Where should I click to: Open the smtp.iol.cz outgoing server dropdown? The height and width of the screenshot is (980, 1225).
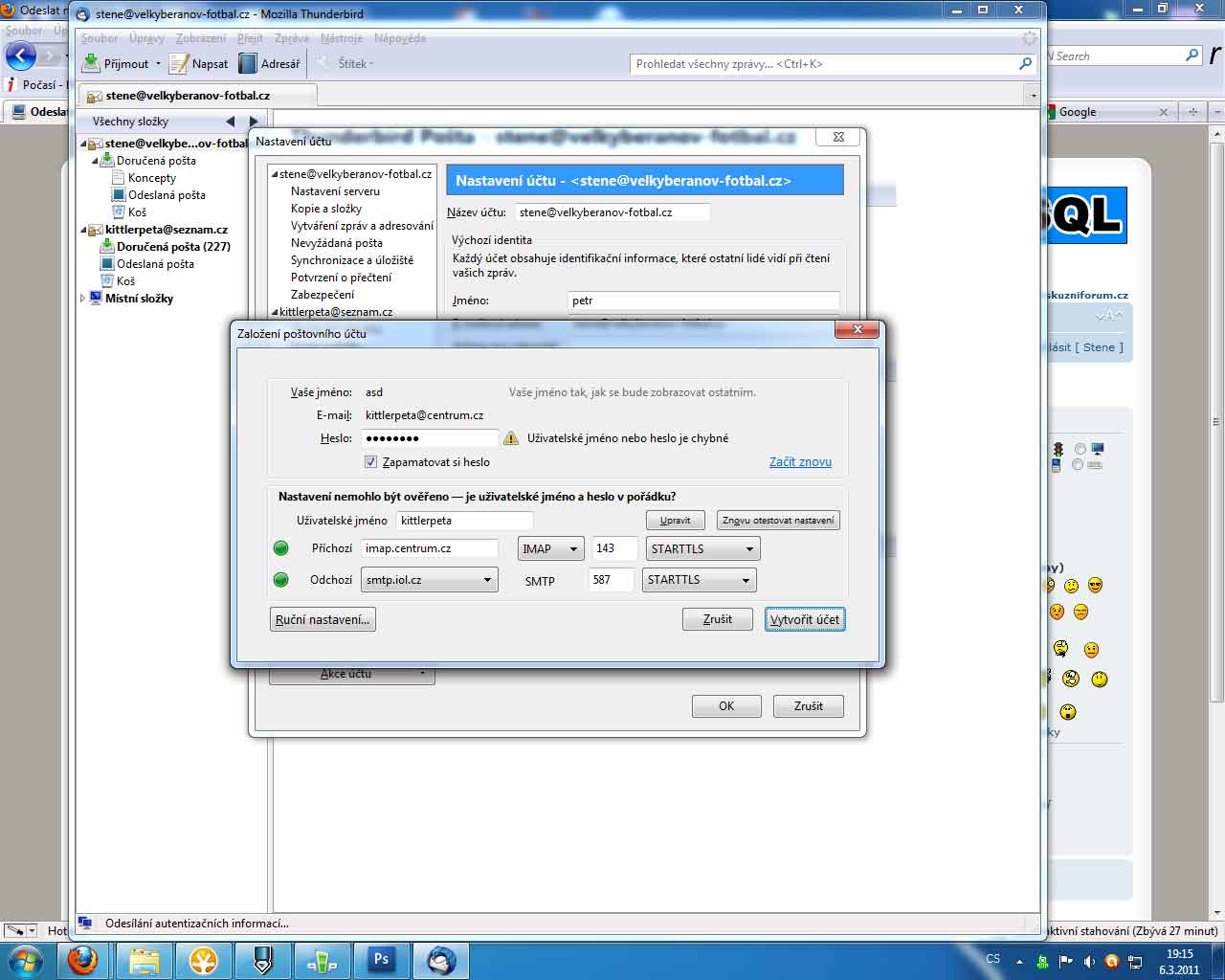pyautogui.click(x=430, y=580)
